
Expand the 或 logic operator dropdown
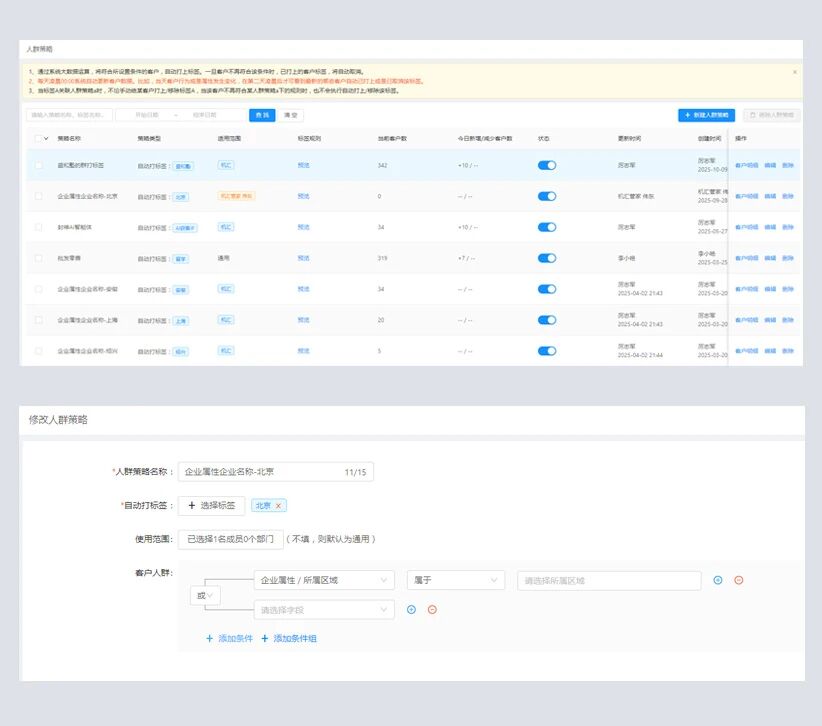tap(204, 595)
